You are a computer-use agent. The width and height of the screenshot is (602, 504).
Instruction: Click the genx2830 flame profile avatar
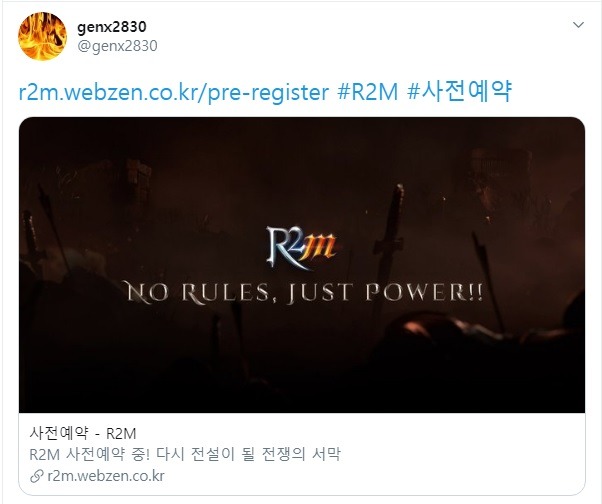pos(43,36)
